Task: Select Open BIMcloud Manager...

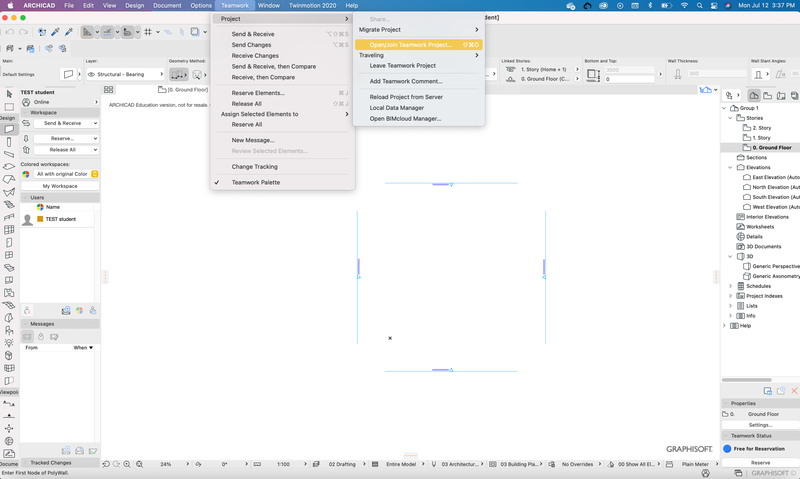Action: pos(418,118)
